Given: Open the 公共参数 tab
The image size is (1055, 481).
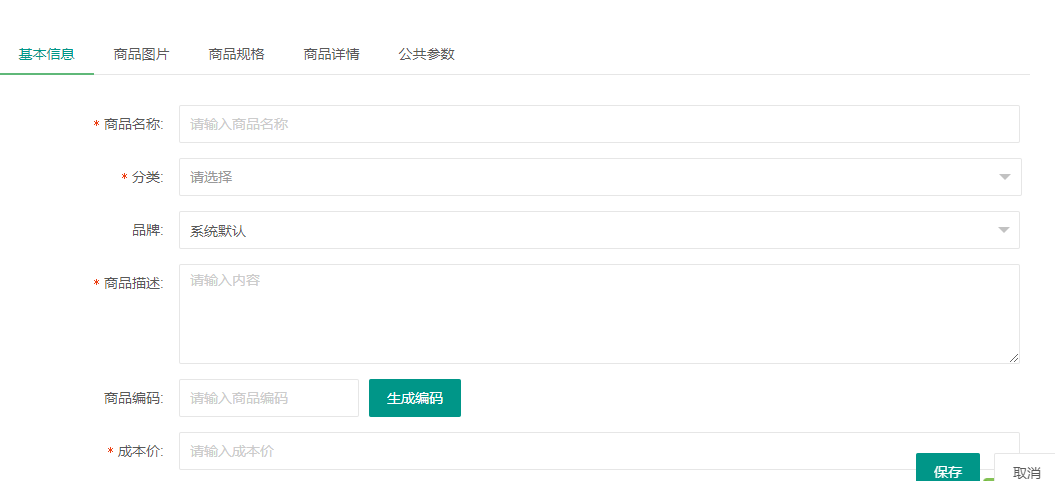Looking at the screenshot, I should point(427,54).
